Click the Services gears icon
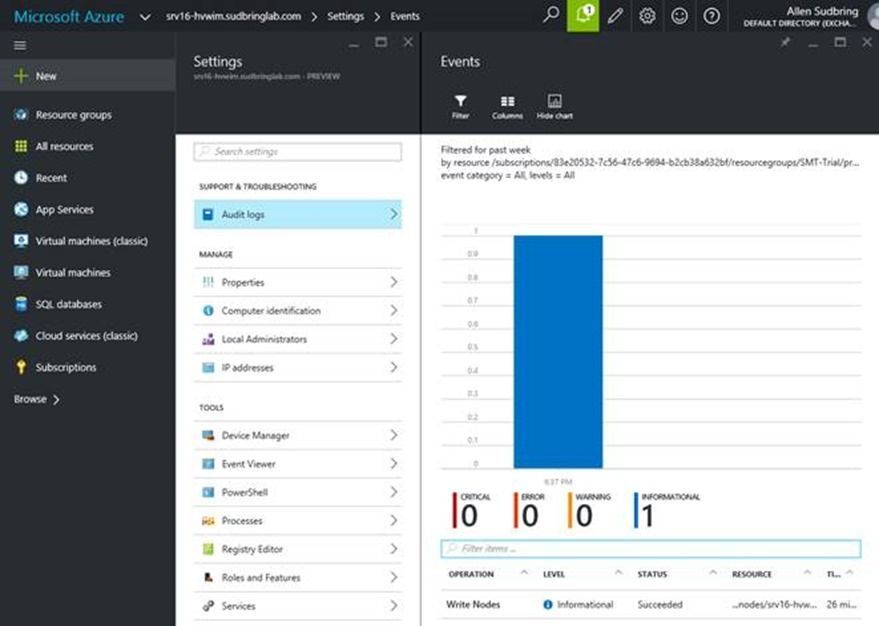The width and height of the screenshot is (879, 626). (x=208, y=606)
